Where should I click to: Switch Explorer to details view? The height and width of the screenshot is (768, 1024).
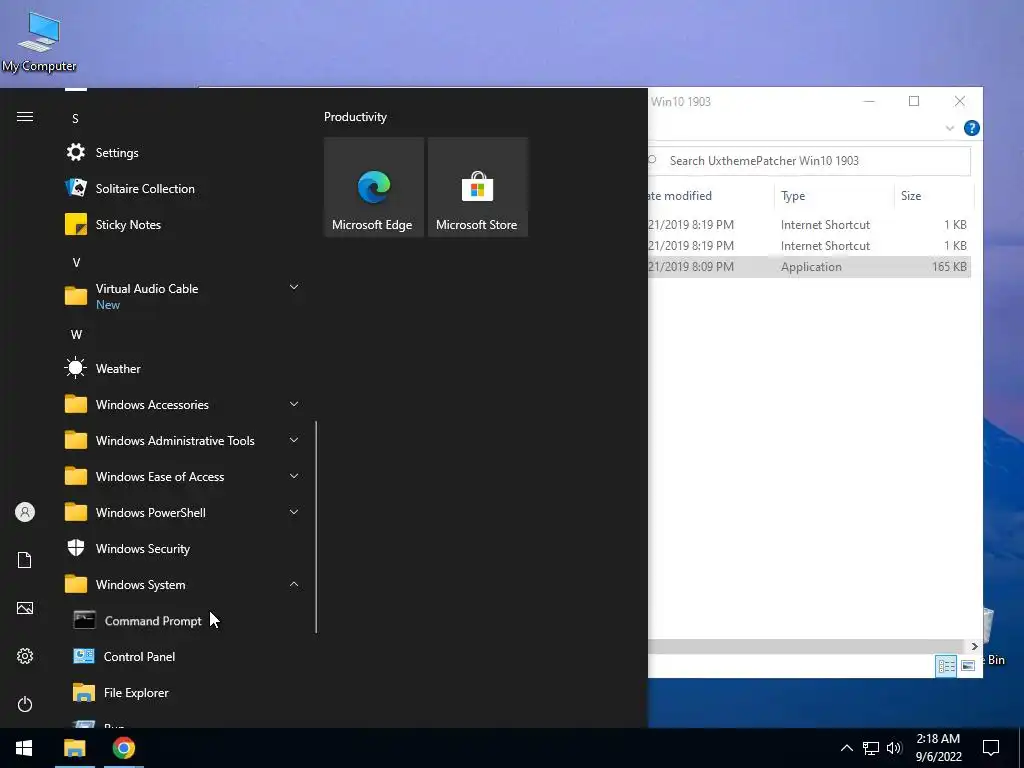tap(946, 666)
